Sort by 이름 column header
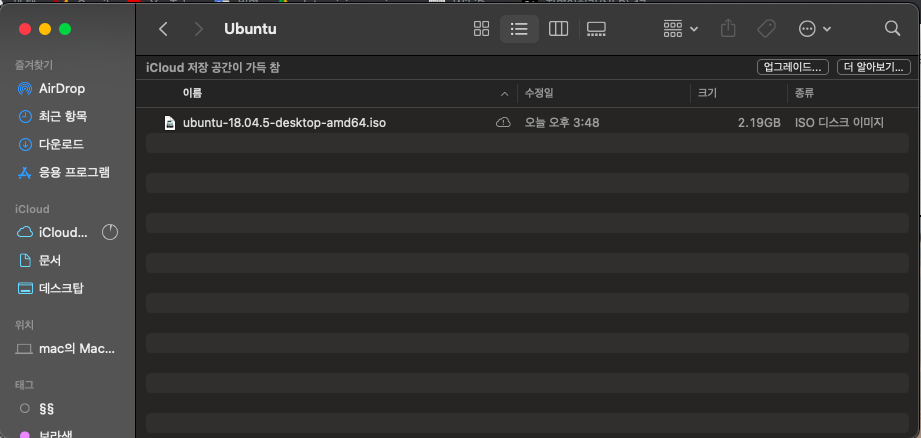Image resolution: width=921 pixels, height=438 pixels. tap(193, 93)
